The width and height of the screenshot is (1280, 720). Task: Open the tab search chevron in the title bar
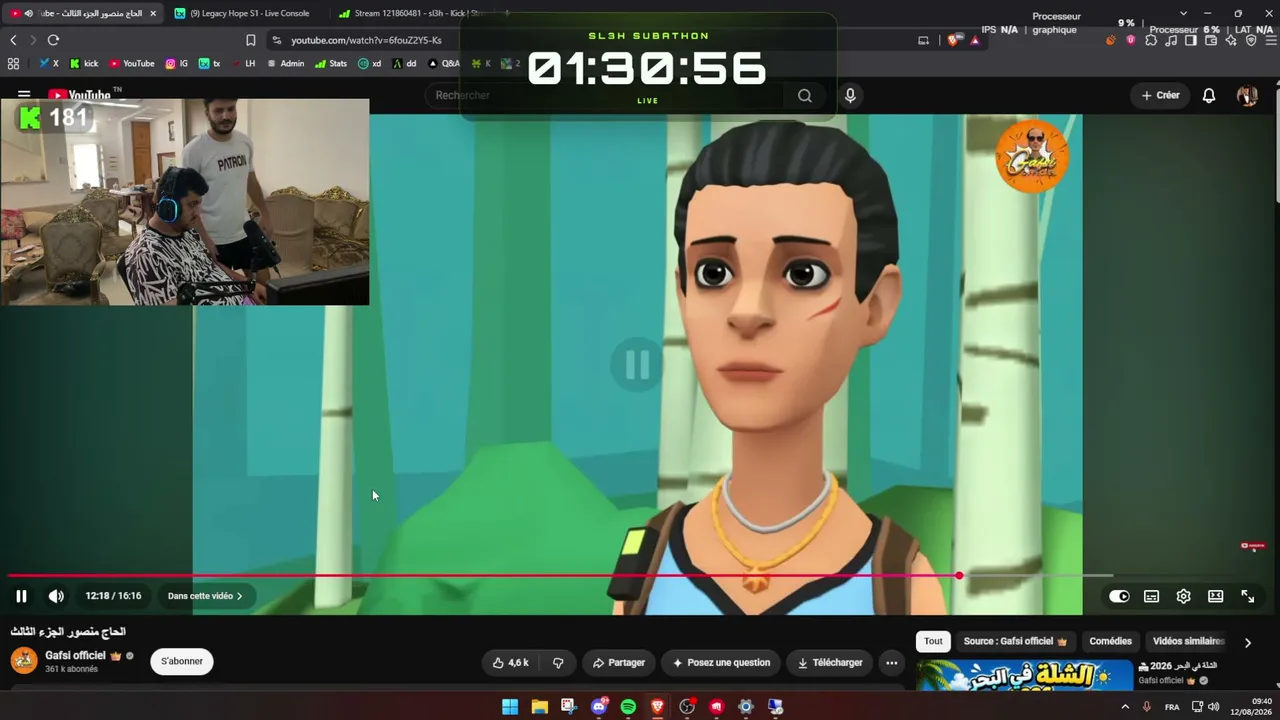[x=1184, y=13]
